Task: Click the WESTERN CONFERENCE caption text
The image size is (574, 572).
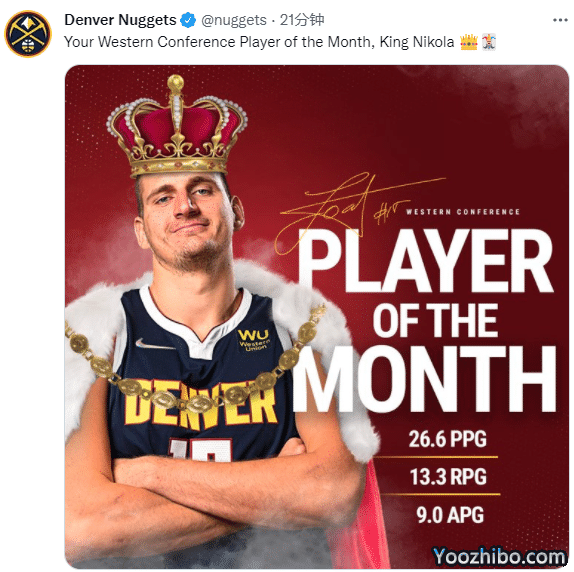Action: [x=463, y=212]
